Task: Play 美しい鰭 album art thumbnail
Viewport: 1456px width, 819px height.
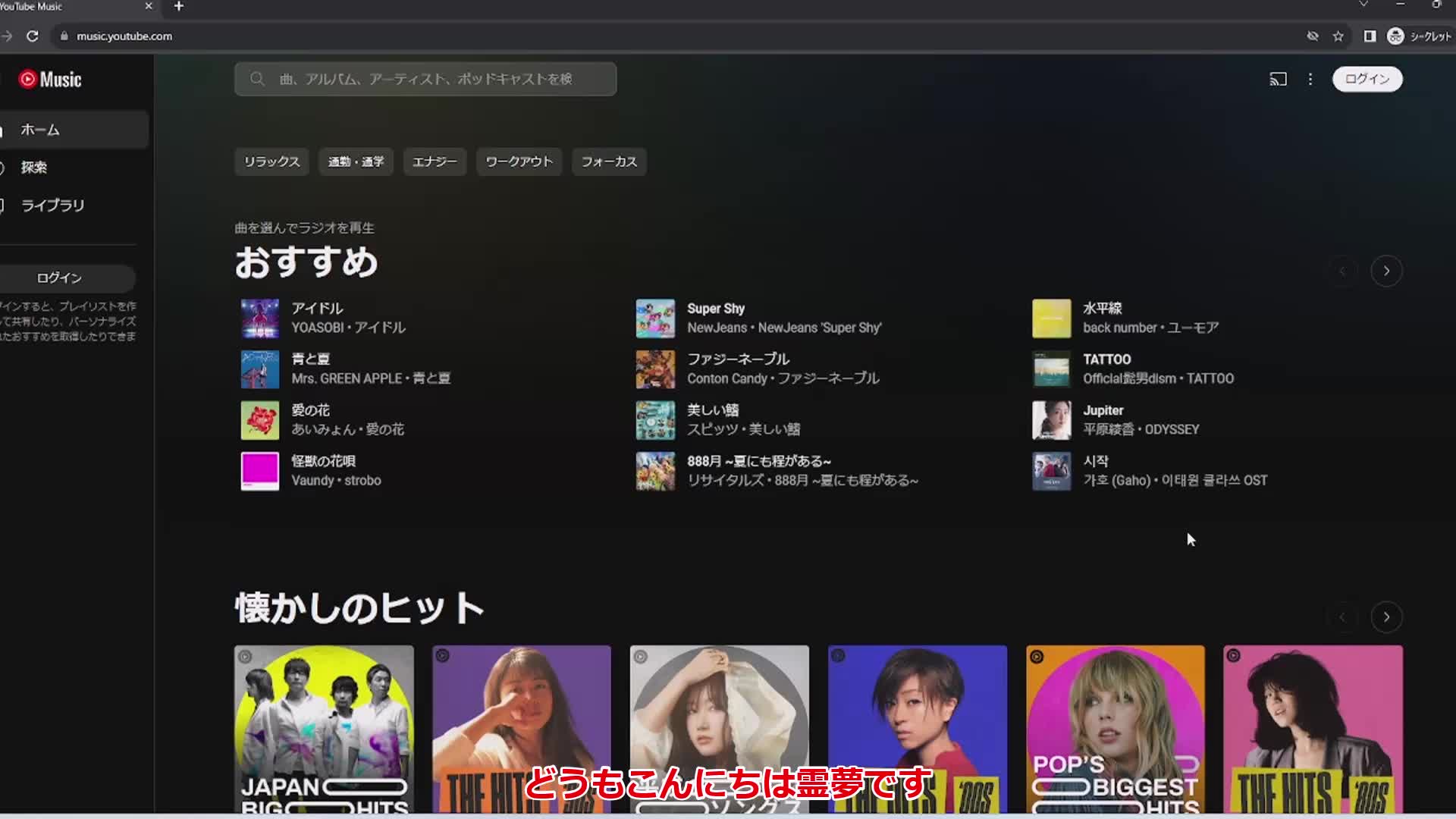Action: coord(655,420)
